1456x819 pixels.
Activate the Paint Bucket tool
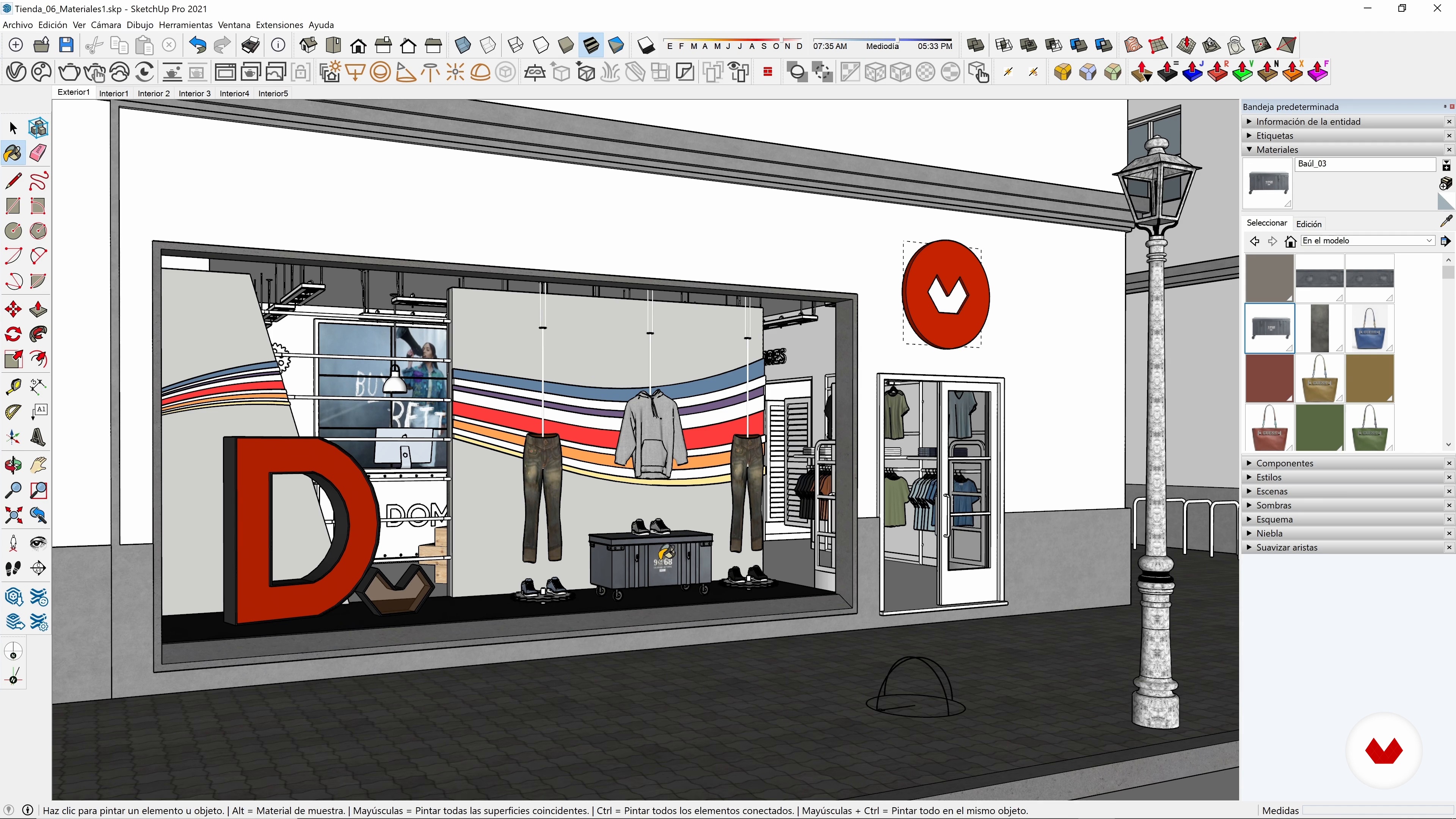click(x=13, y=153)
